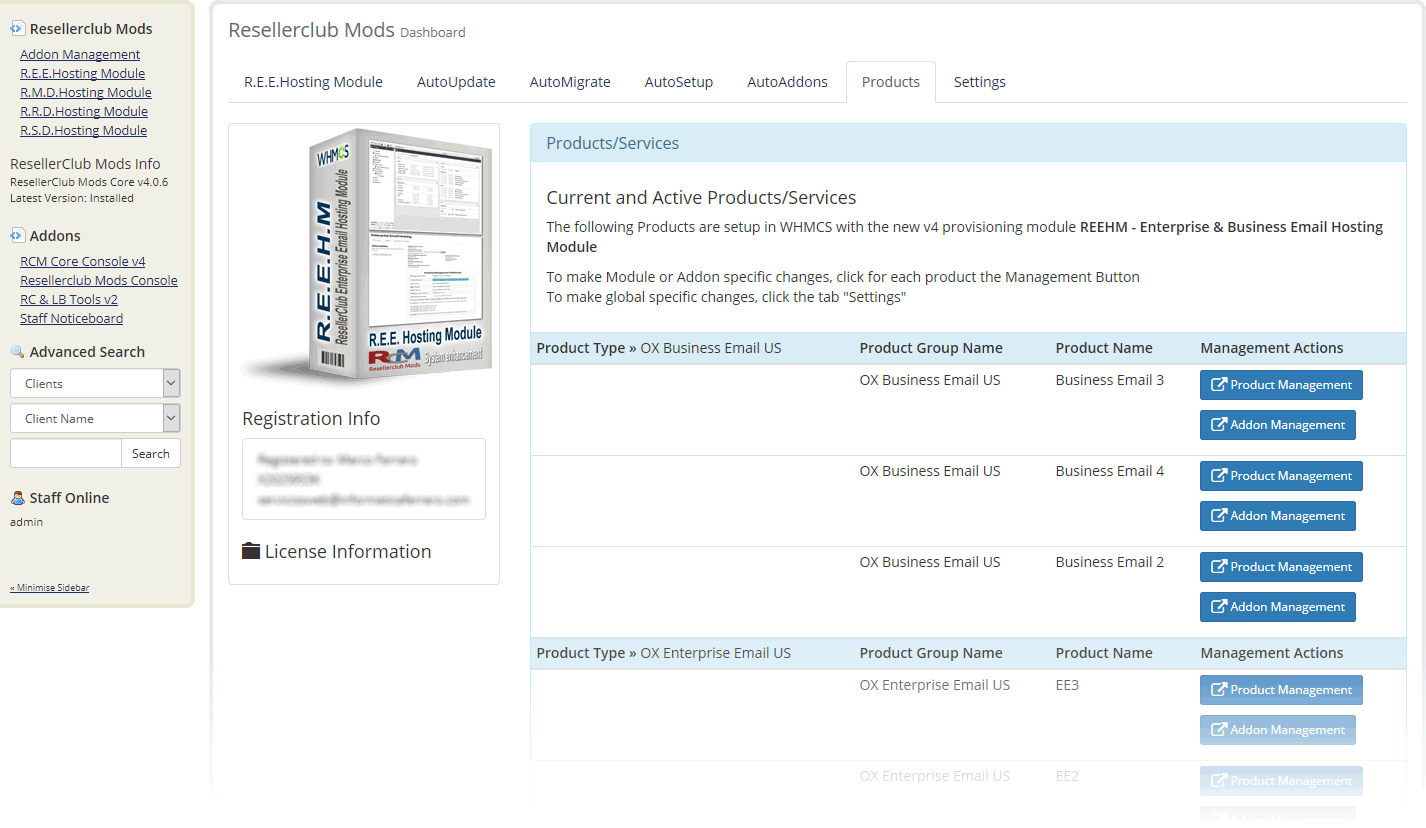Screen dimensions: 1426x828
Task: Open Addon Management for Business Email 4
Action: pyautogui.click(x=1278, y=516)
